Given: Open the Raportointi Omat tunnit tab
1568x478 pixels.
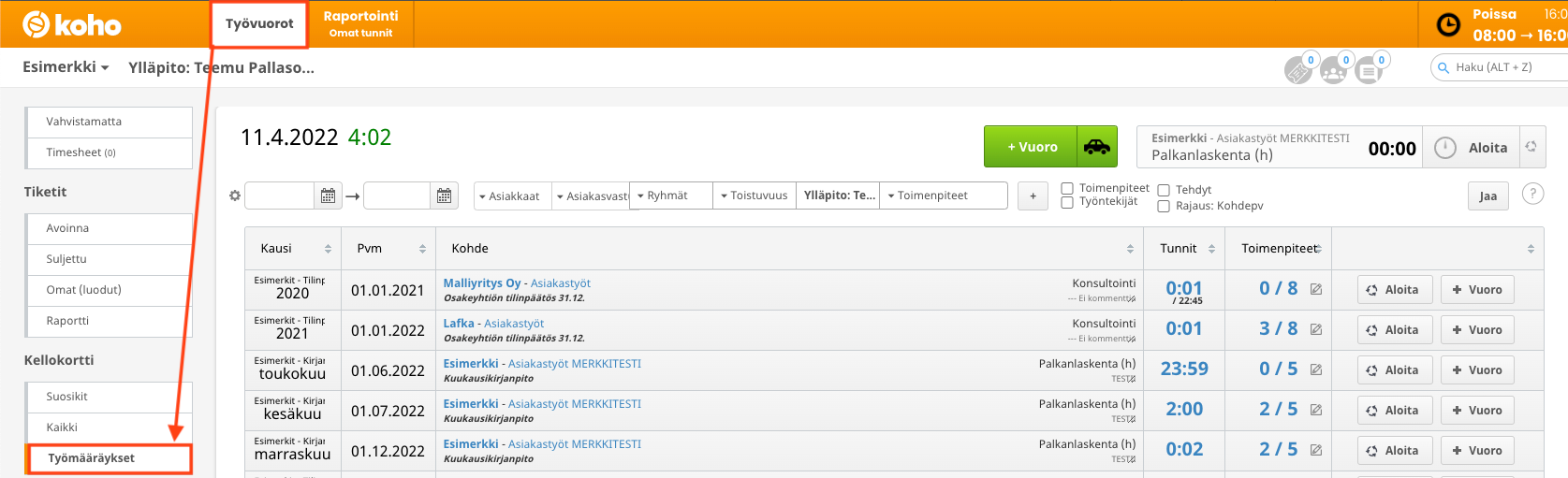Looking at the screenshot, I should (x=360, y=23).
